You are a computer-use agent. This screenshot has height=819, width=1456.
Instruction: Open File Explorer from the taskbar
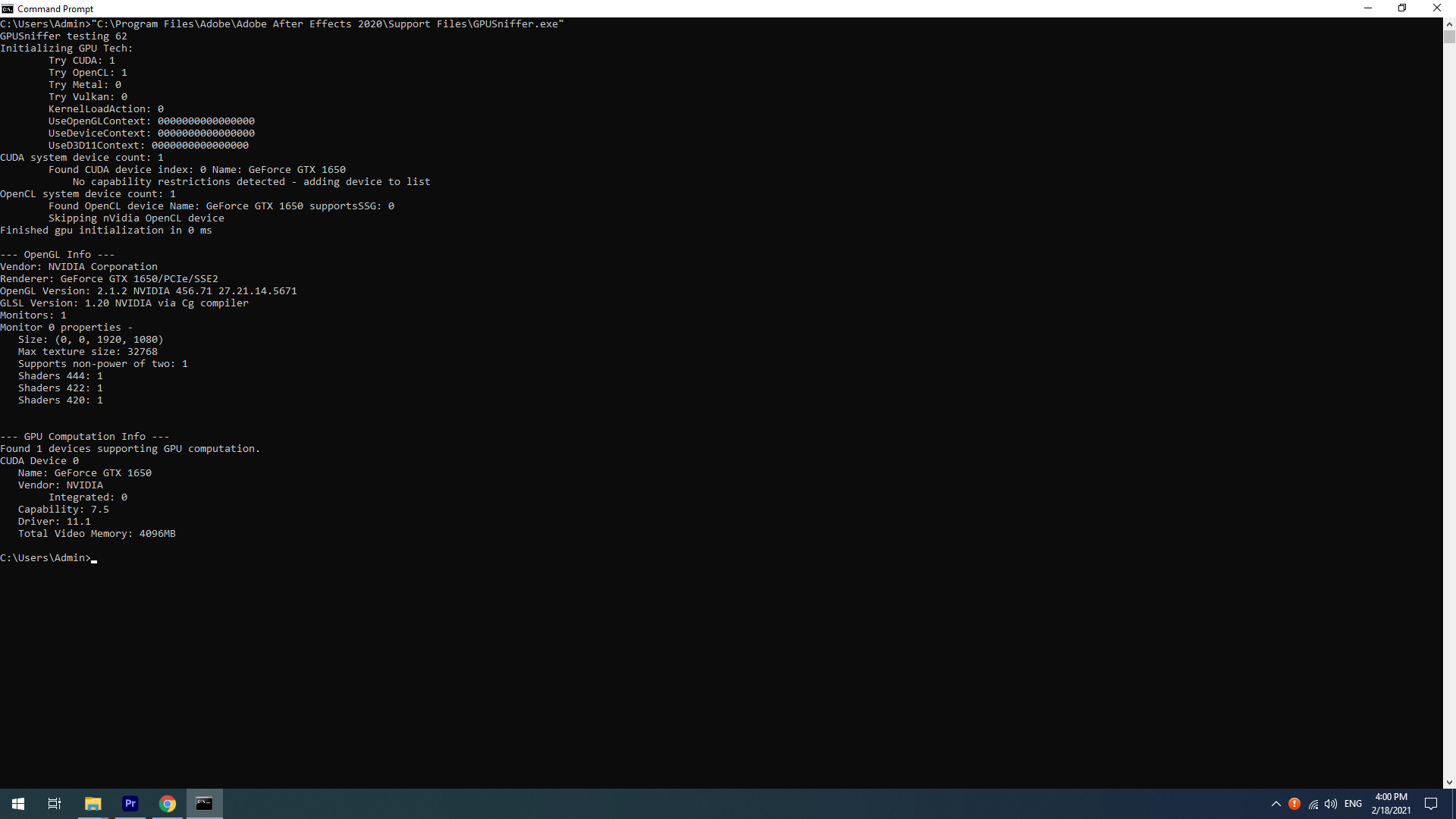point(93,804)
